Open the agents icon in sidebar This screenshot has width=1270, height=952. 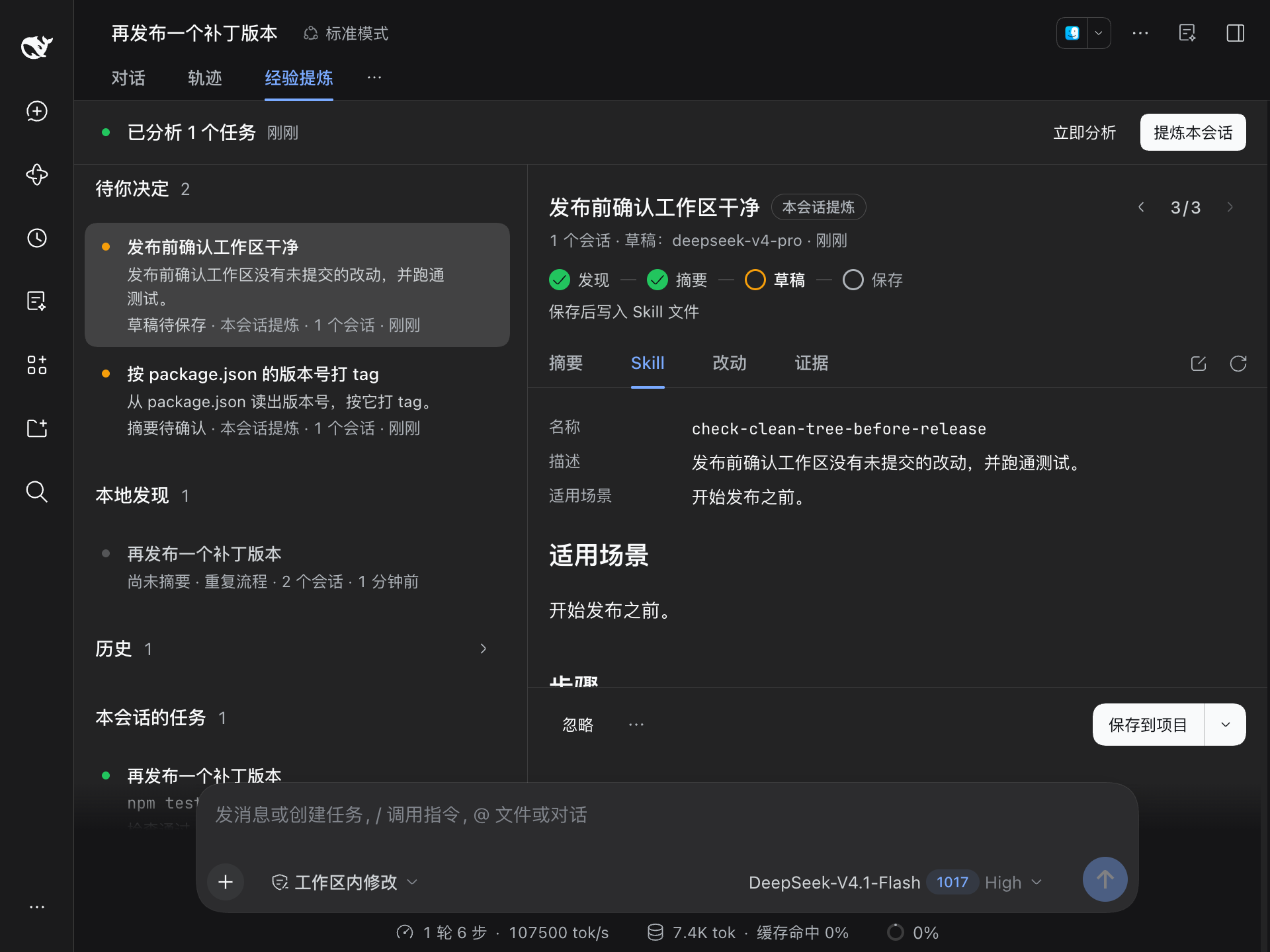[x=37, y=175]
